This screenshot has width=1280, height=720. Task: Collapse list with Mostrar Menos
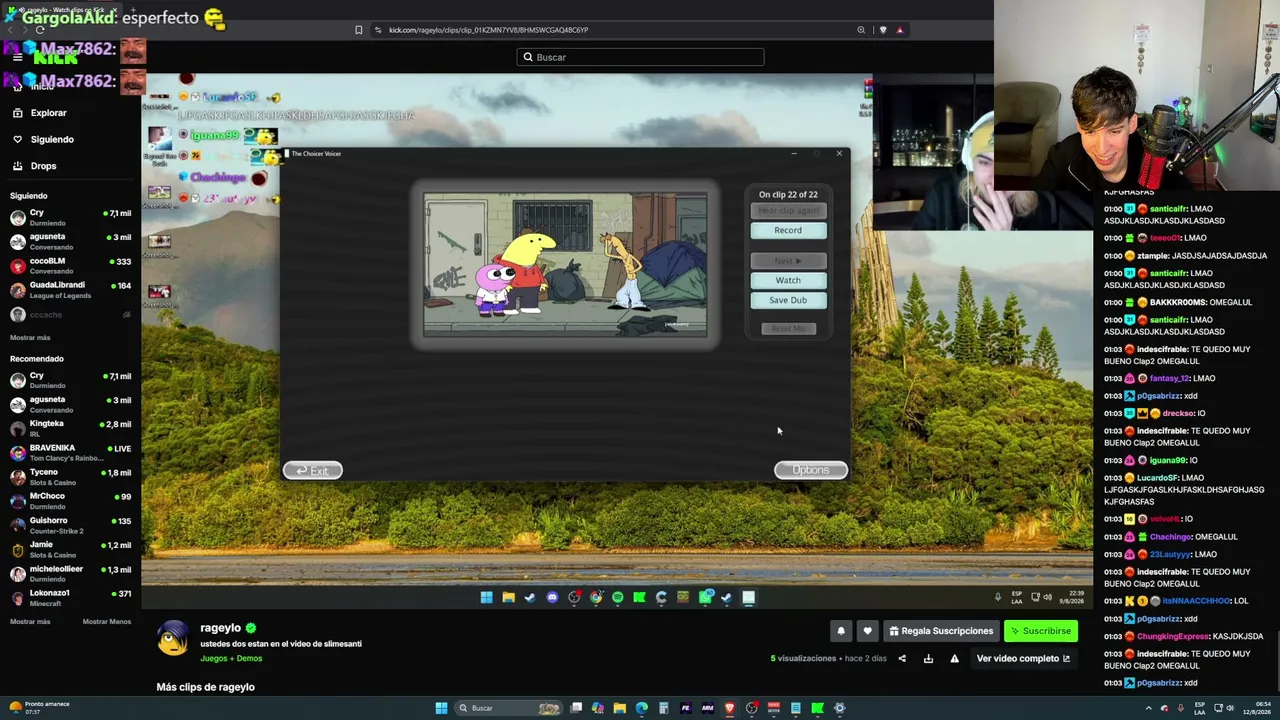[x=106, y=622]
